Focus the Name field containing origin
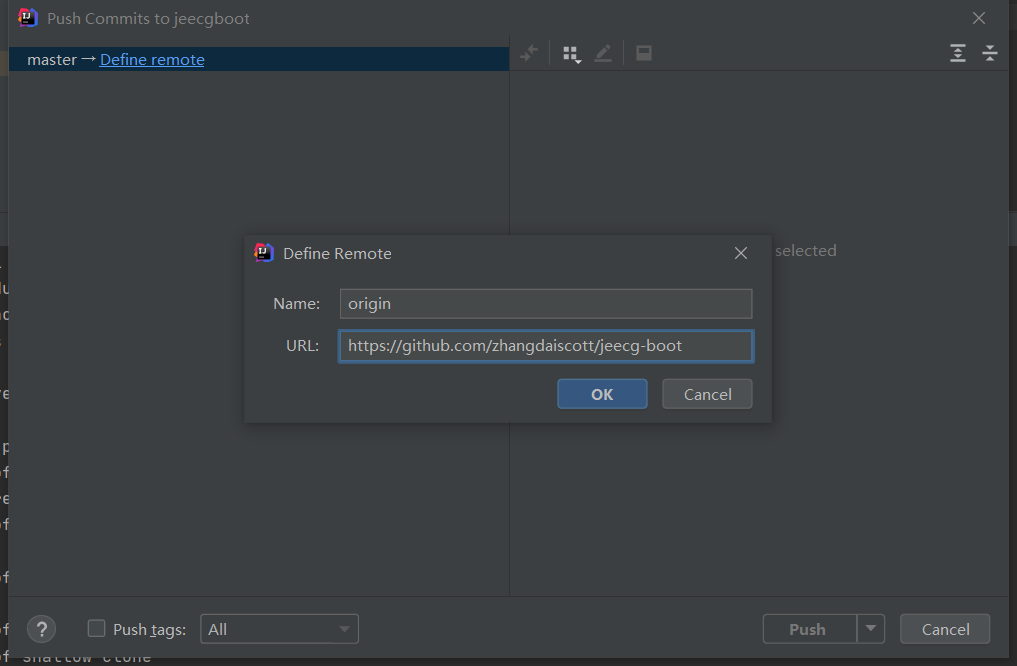 (546, 303)
